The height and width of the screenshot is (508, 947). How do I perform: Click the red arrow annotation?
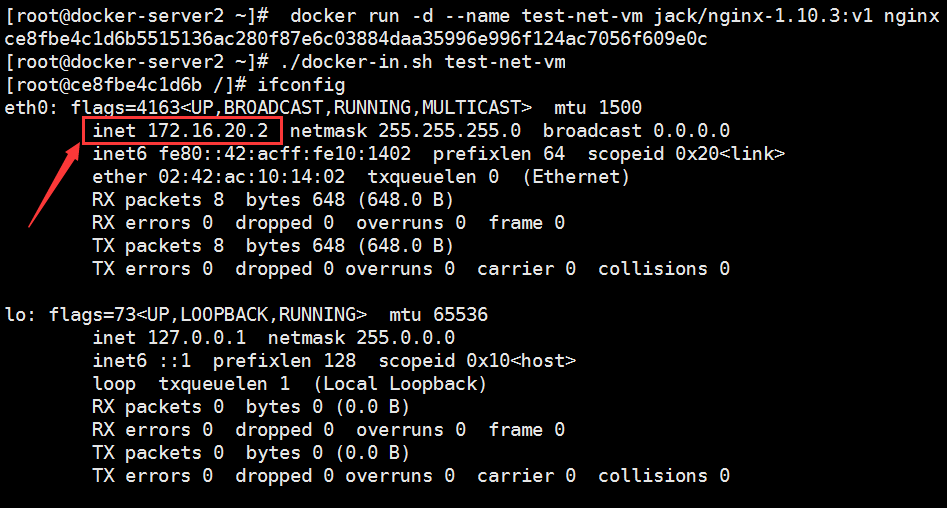(54, 185)
